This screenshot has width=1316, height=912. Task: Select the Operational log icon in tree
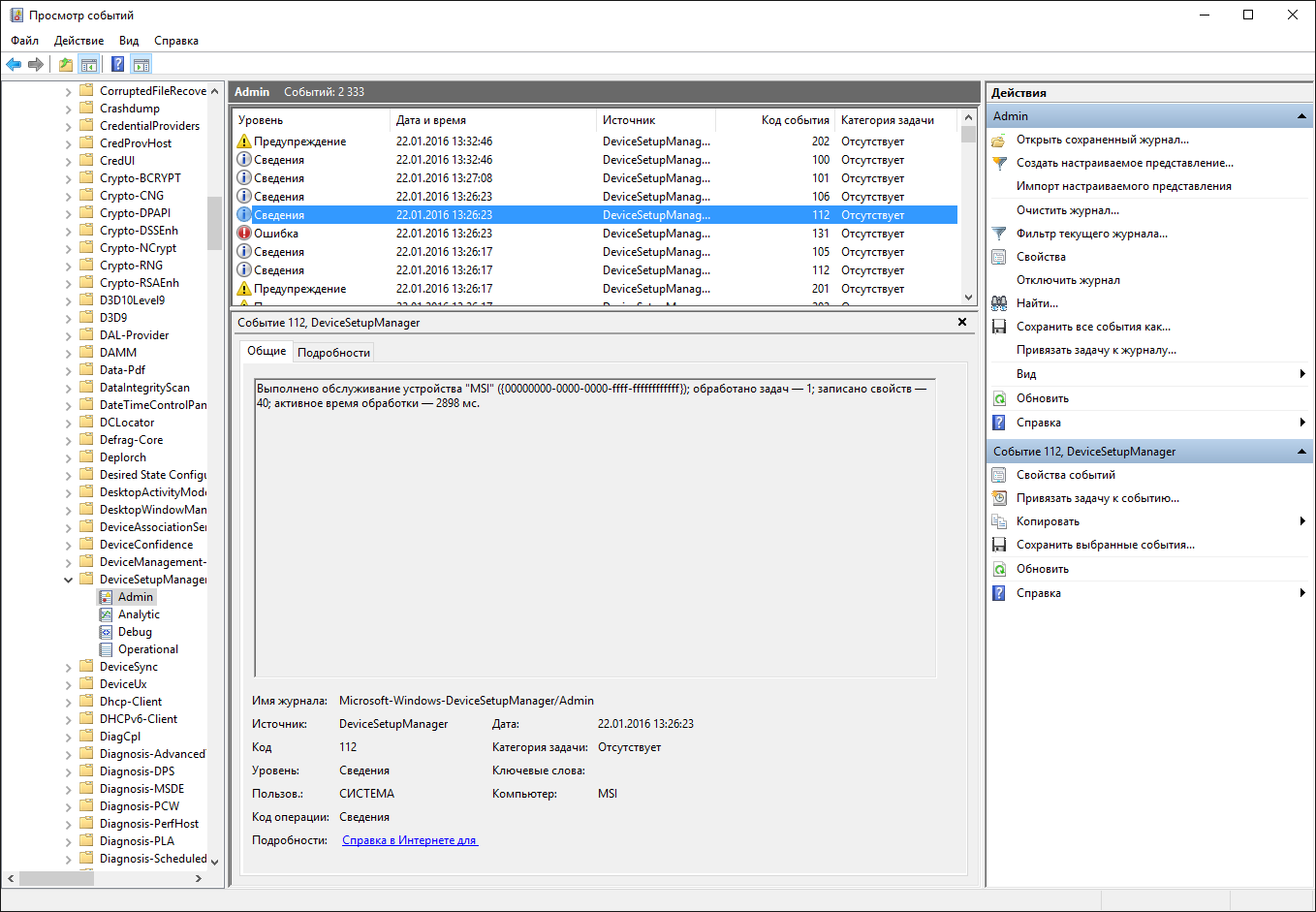coord(106,649)
